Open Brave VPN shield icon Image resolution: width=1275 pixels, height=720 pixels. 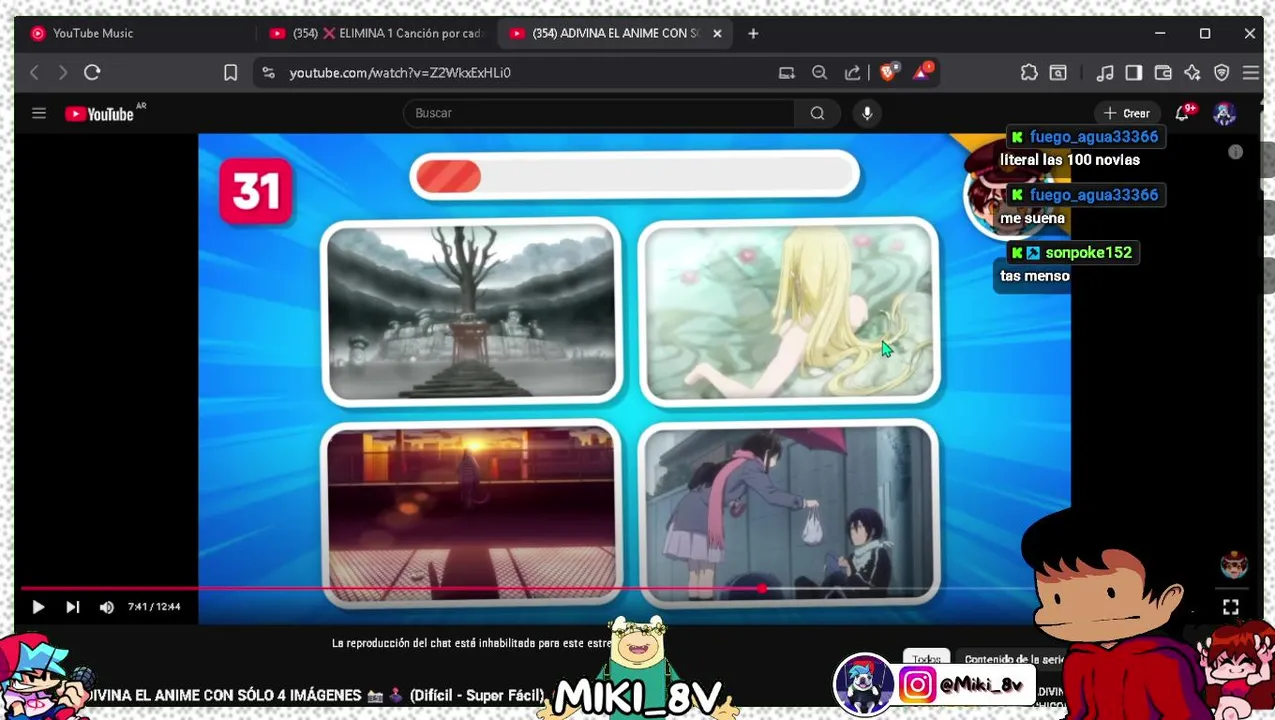[1221, 73]
